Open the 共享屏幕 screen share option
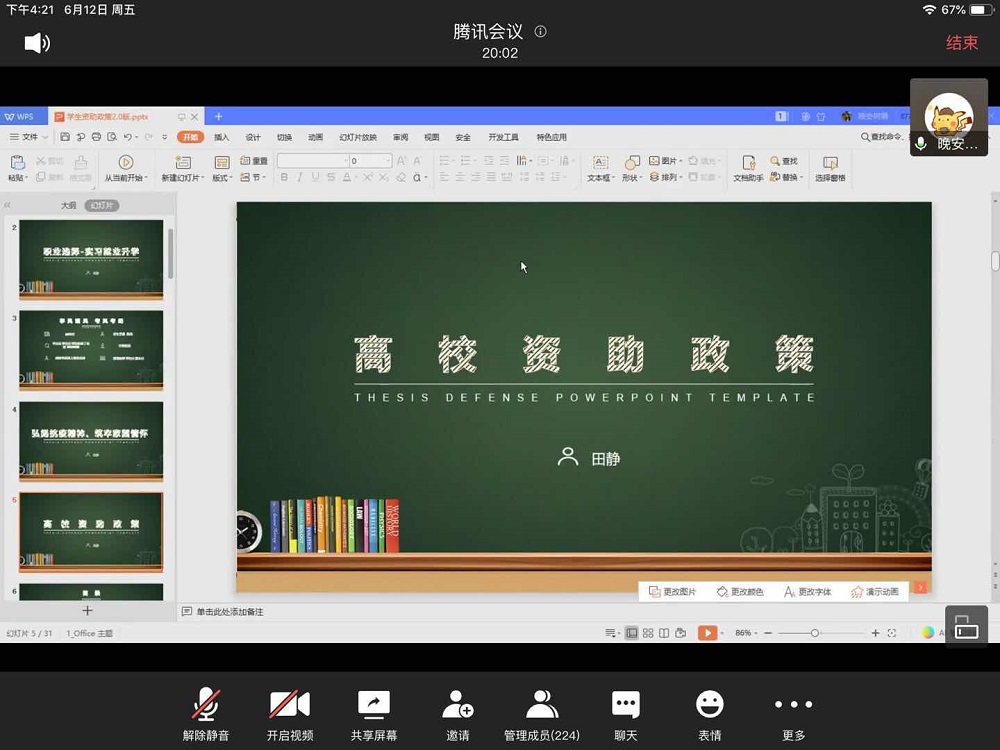Screen dimensions: 1000x750 coord(374,705)
